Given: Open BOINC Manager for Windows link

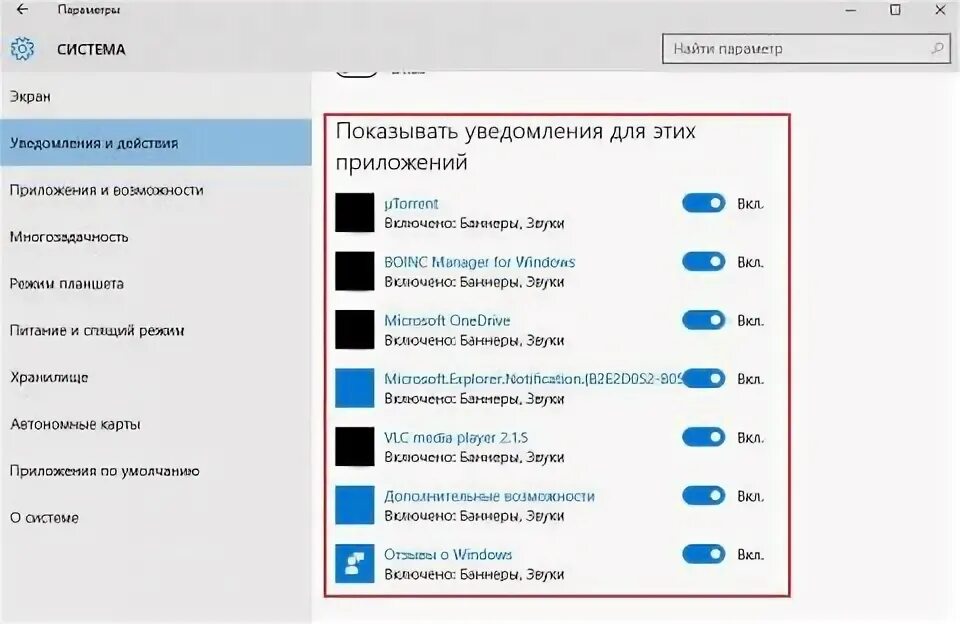Looking at the screenshot, I should (x=479, y=262).
